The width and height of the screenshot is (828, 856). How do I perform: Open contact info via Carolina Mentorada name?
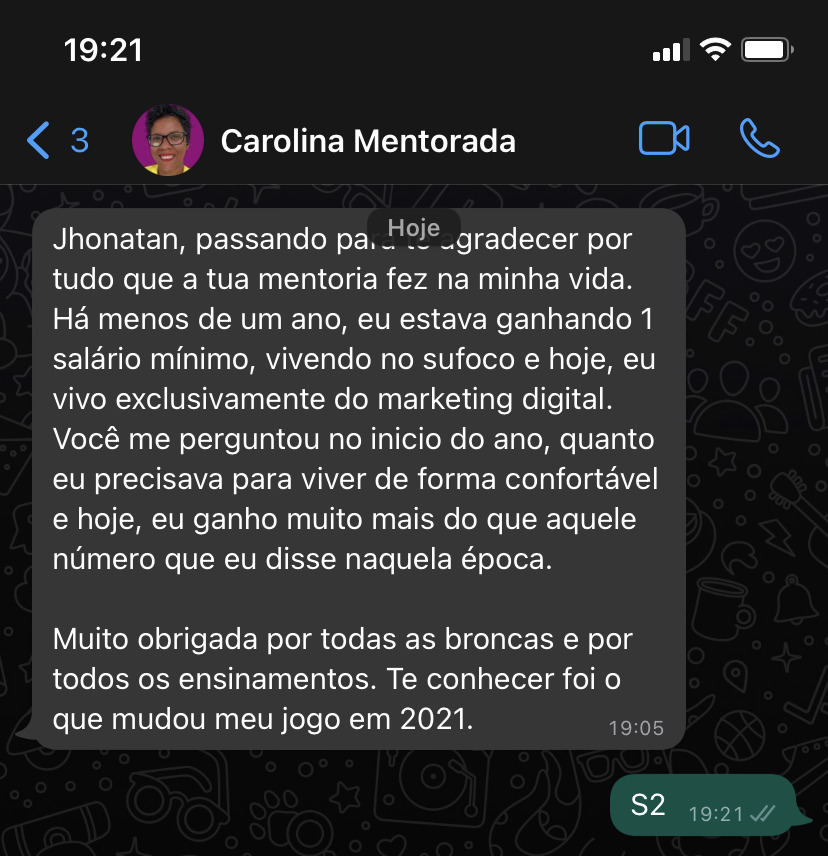[368, 141]
